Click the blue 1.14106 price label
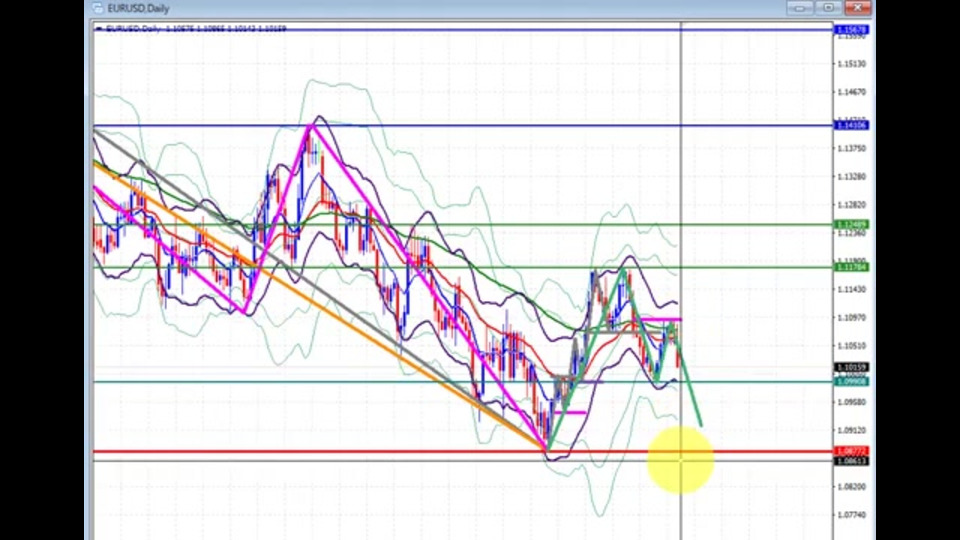Viewport: 960px width, 540px height. 851,126
